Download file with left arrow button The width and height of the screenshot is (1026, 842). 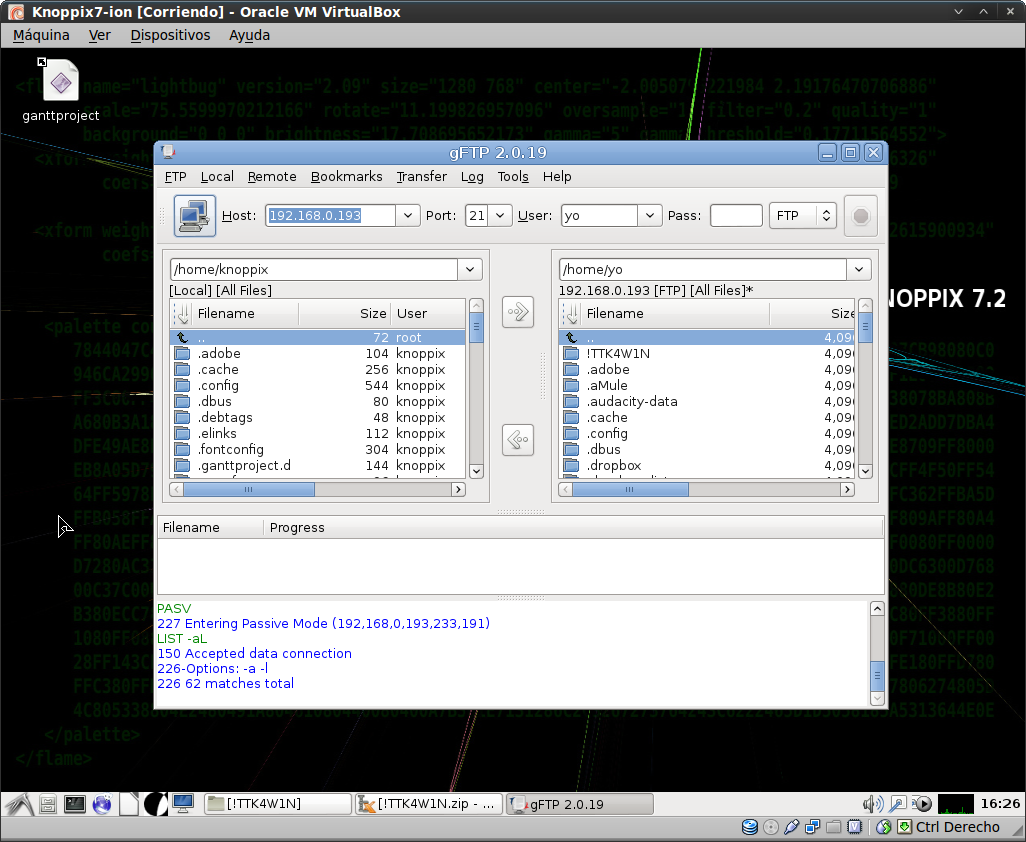click(x=517, y=439)
